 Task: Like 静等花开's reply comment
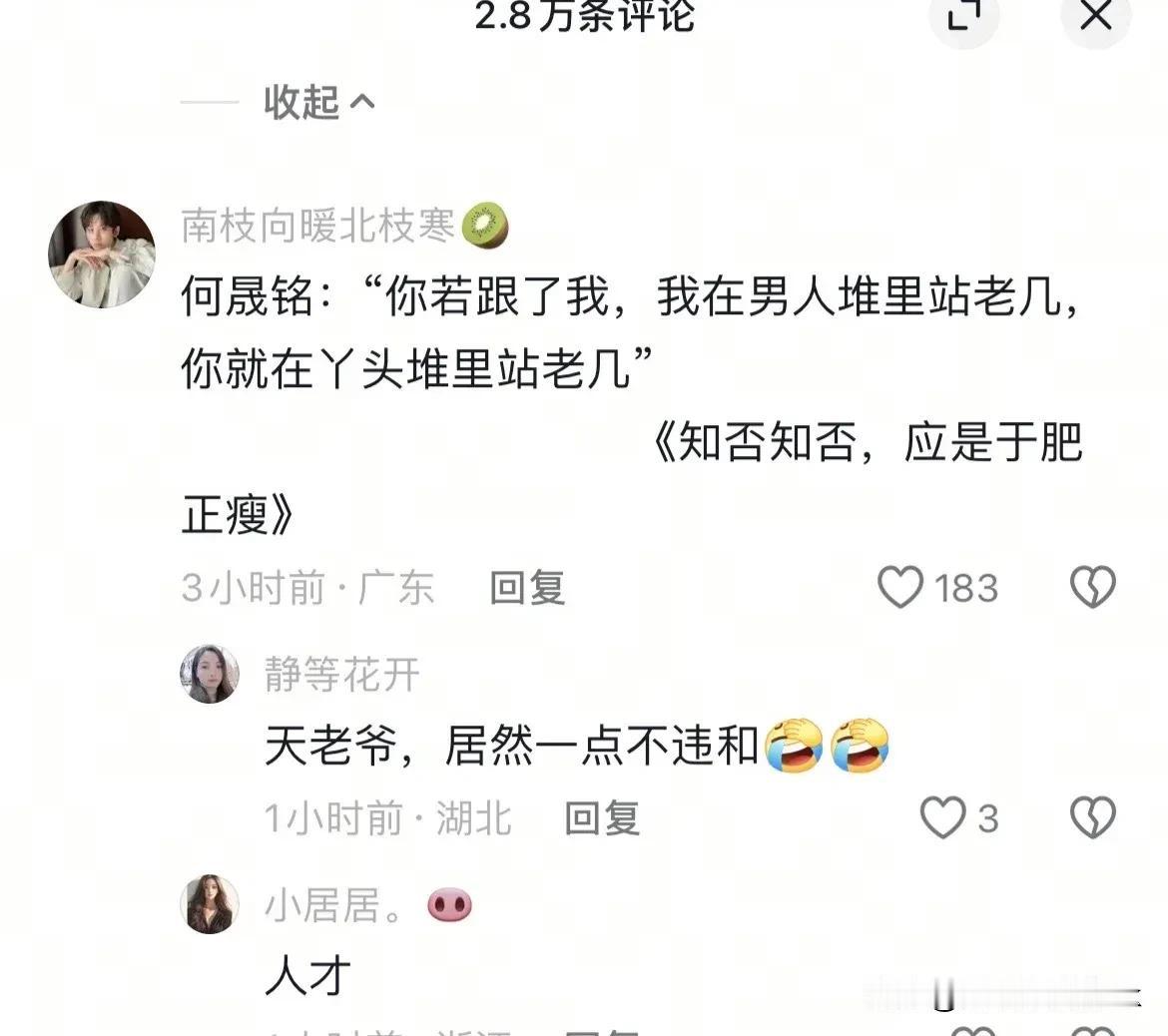(x=943, y=817)
